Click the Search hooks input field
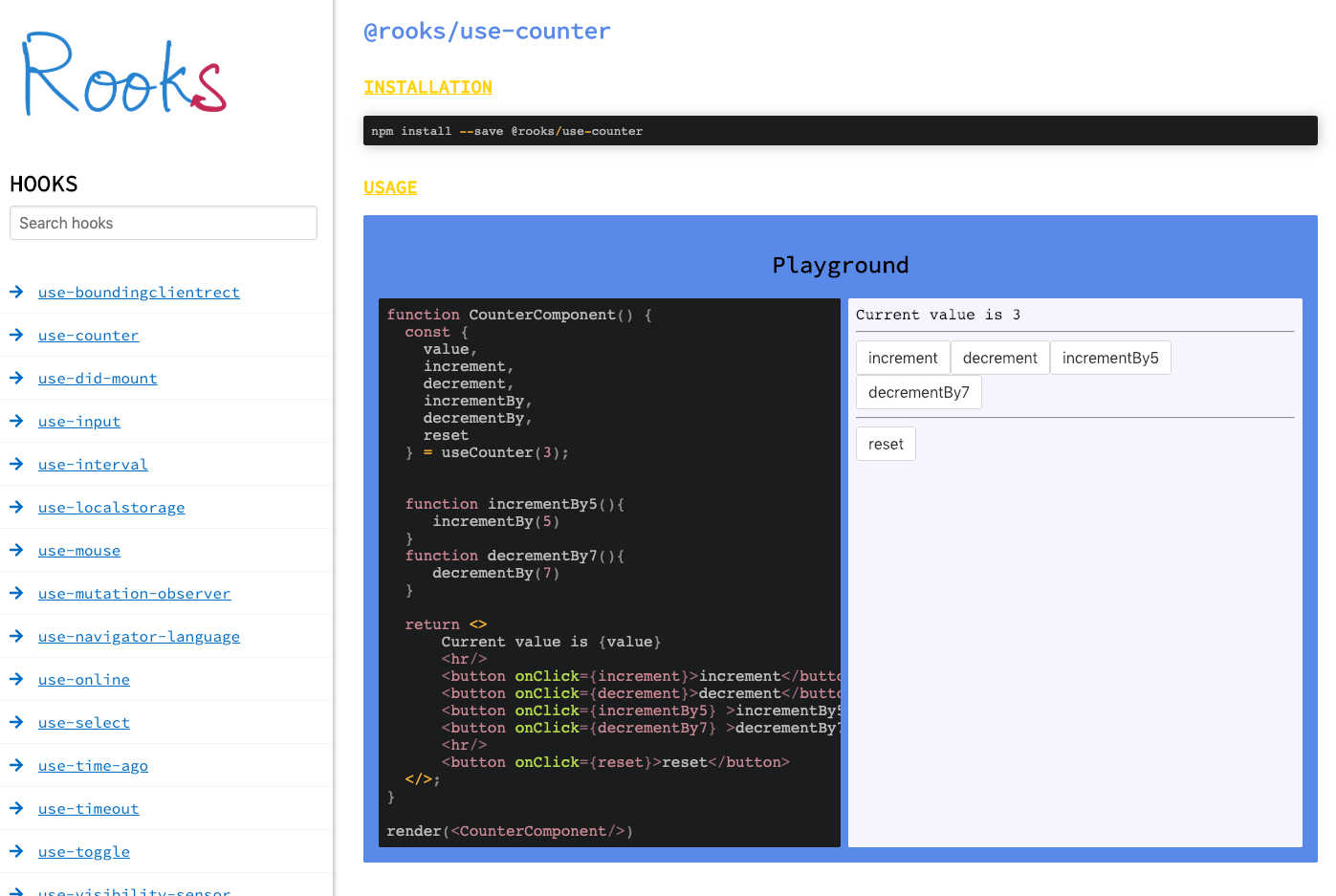 coord(163,223)
